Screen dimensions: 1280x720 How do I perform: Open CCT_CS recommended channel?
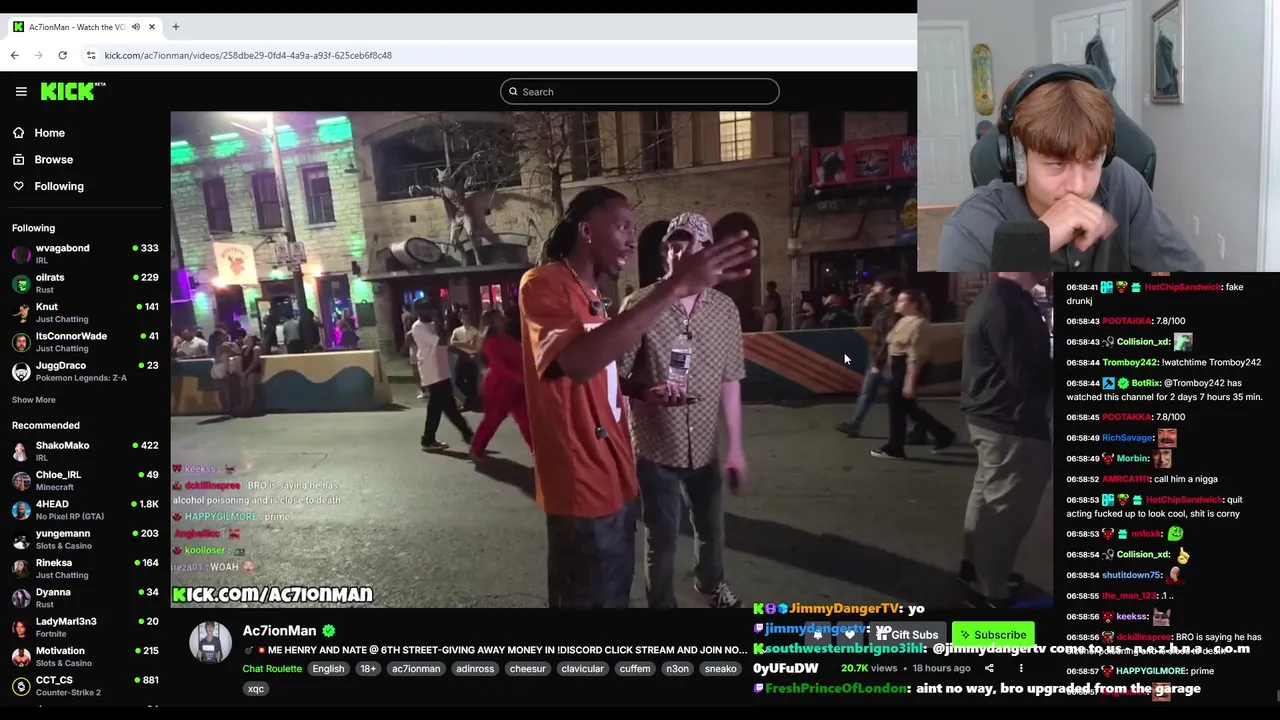85,686
